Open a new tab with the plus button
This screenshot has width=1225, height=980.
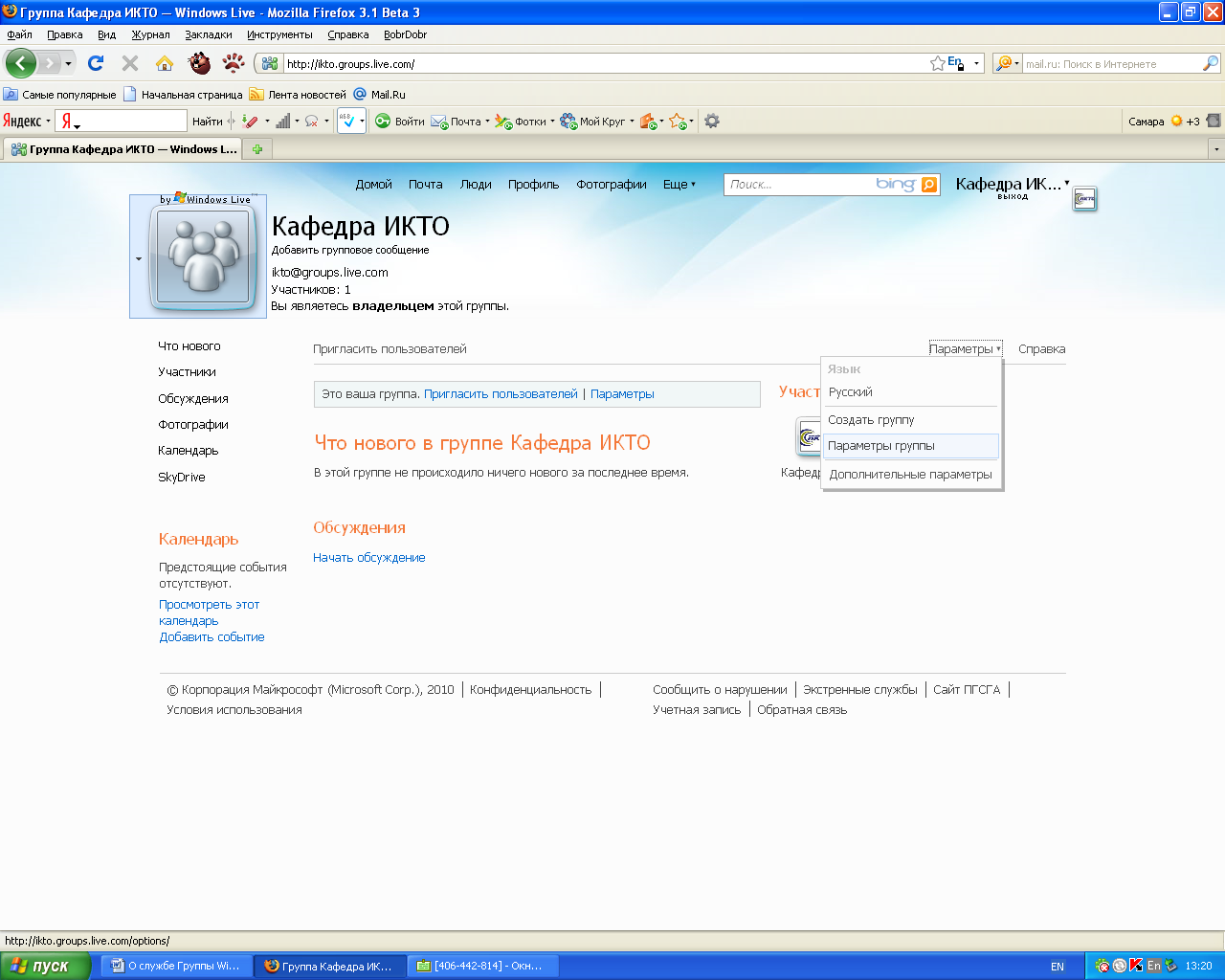tap(257, 149)
